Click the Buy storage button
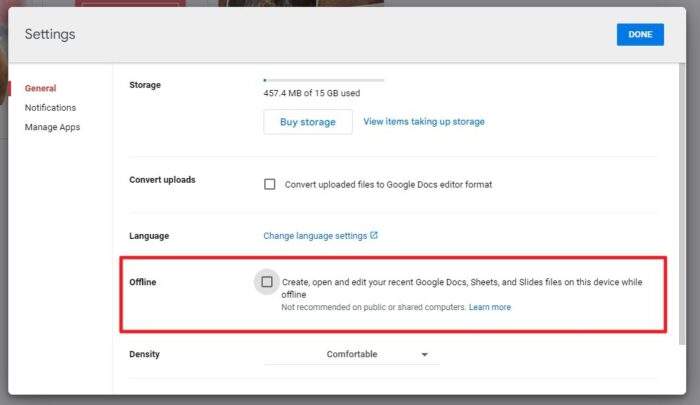The height and width of the screenshot is (405, 700). [308, 122]
